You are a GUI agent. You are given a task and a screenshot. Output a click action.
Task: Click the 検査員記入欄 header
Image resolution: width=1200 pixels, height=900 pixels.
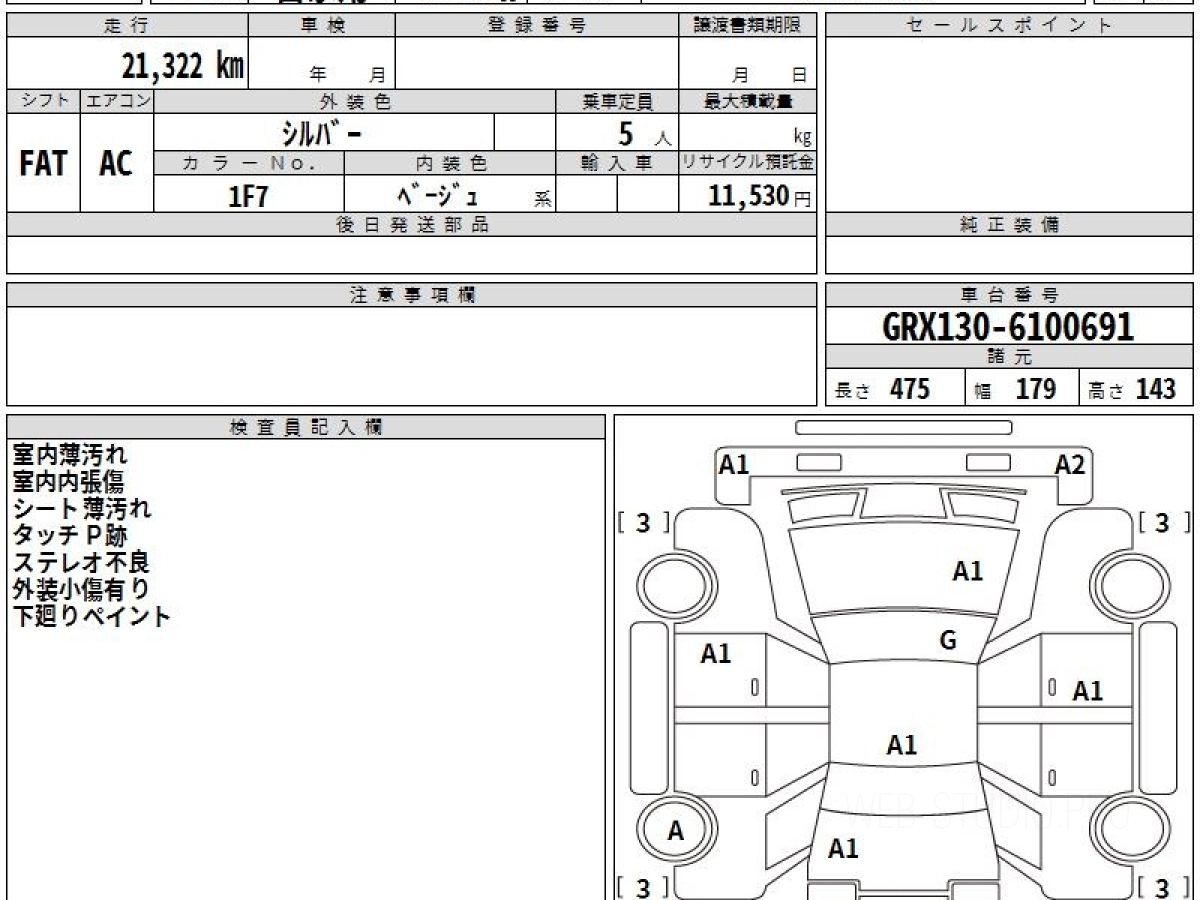click(x=306, y=427)
